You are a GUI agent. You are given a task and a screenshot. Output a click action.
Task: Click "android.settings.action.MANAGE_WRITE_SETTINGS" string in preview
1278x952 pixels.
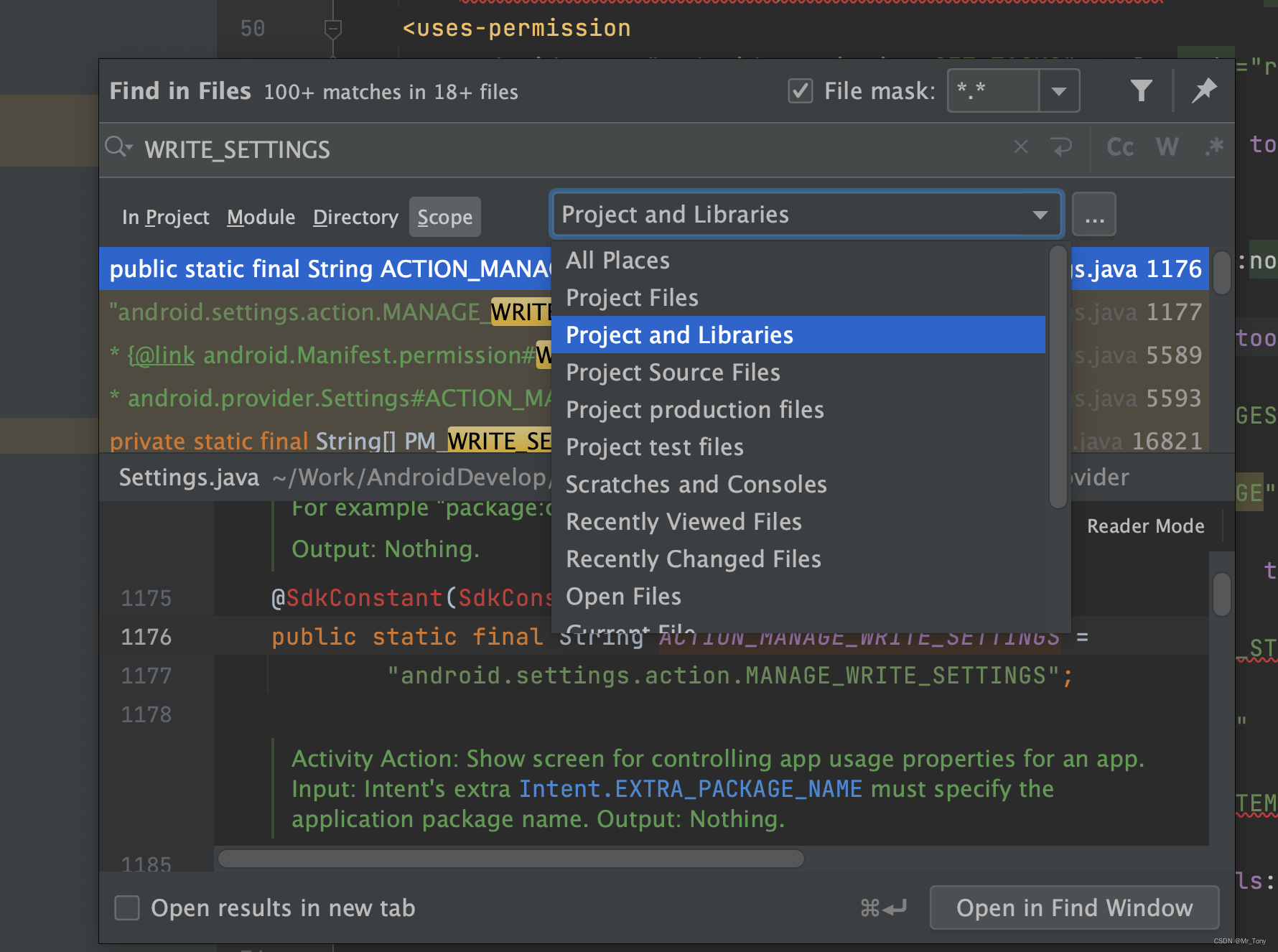[724, 676]
